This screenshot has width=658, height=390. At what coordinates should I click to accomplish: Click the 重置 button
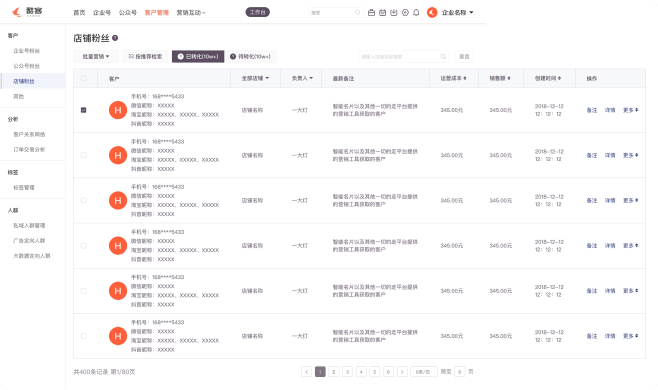click(x=464, y=57)
